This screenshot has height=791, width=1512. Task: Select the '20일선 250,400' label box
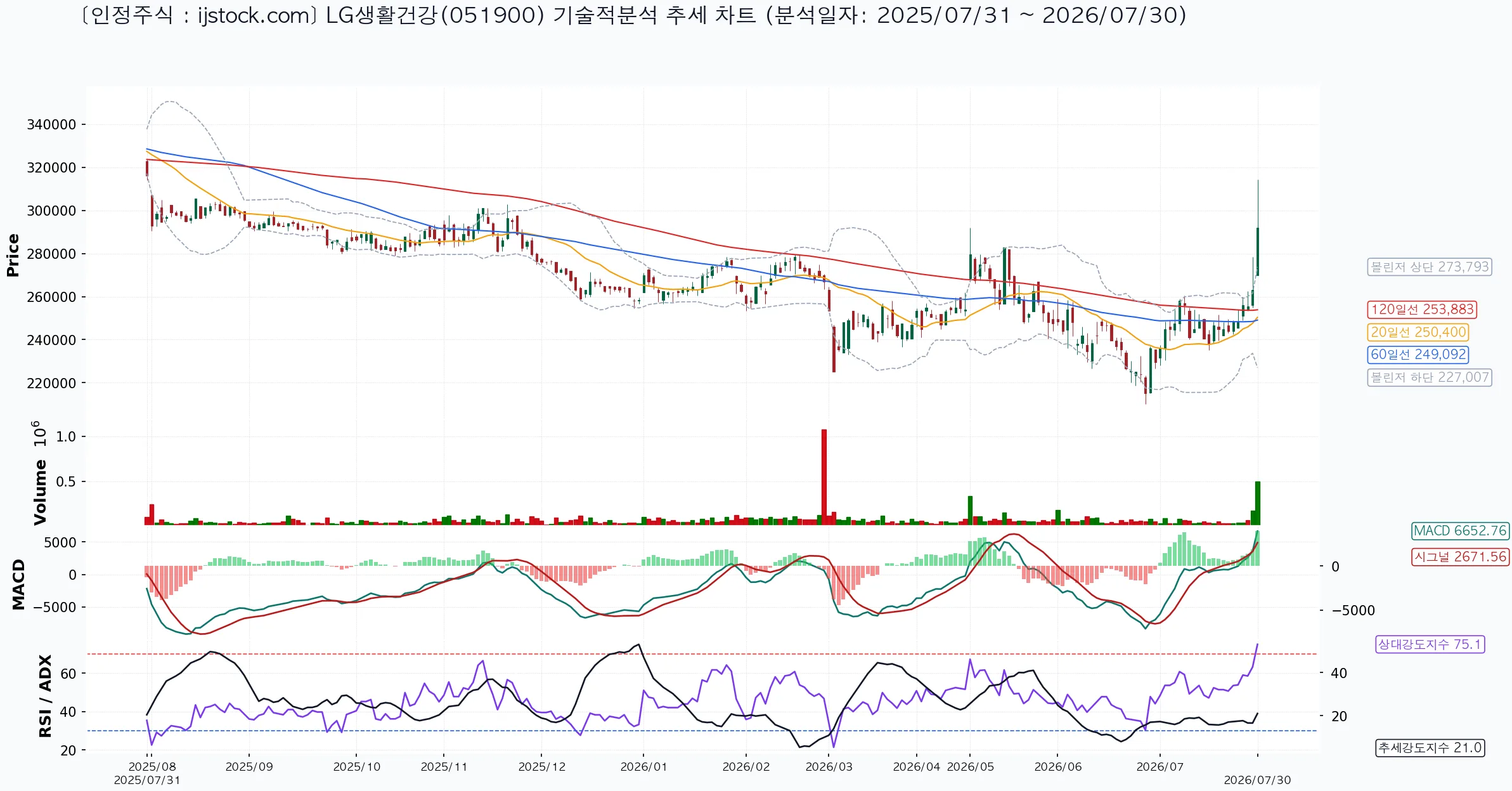pyautogui.click(x=1418, y=332)
